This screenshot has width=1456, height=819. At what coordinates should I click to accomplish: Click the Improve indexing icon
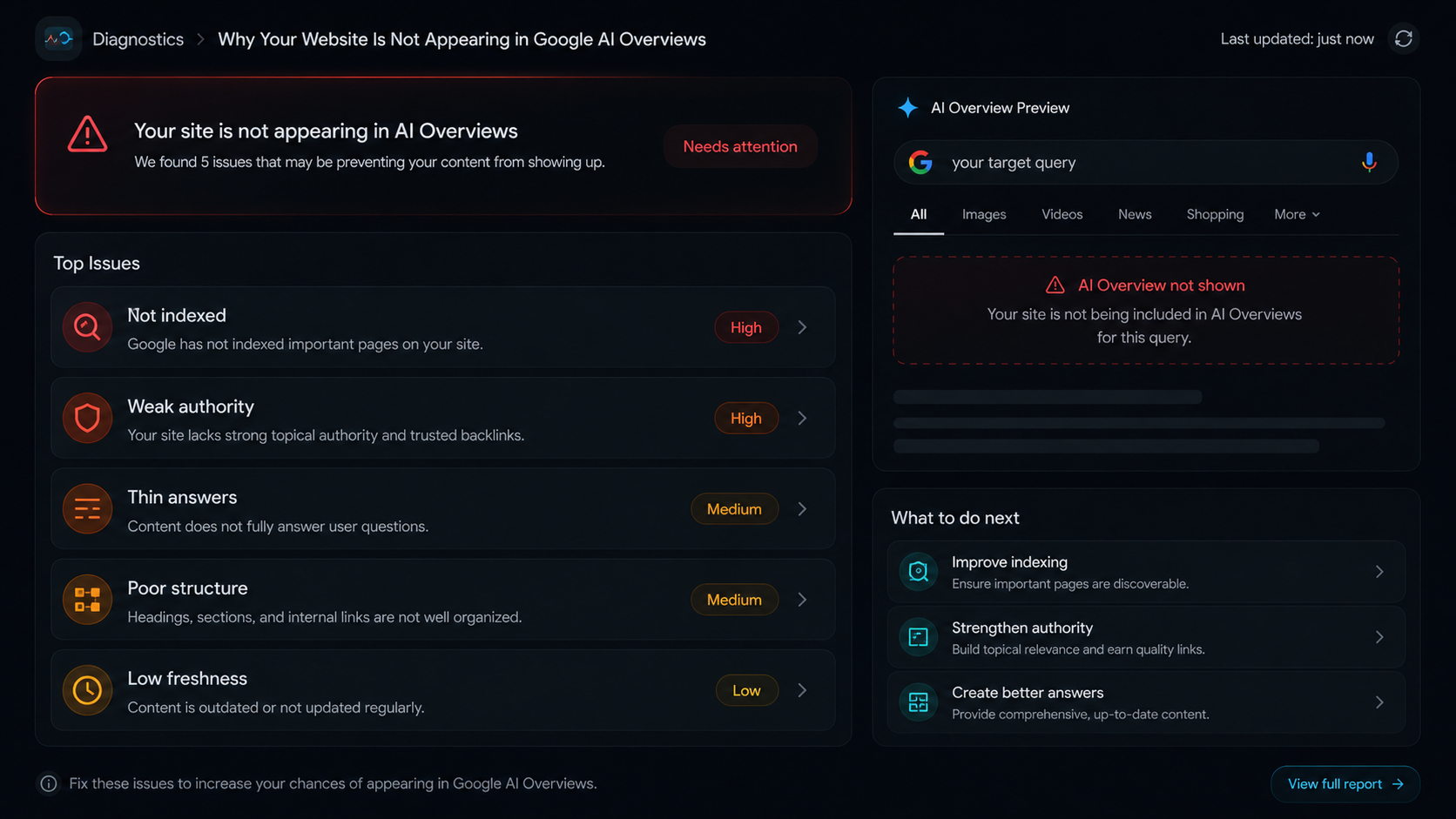[x=918, y=572]
